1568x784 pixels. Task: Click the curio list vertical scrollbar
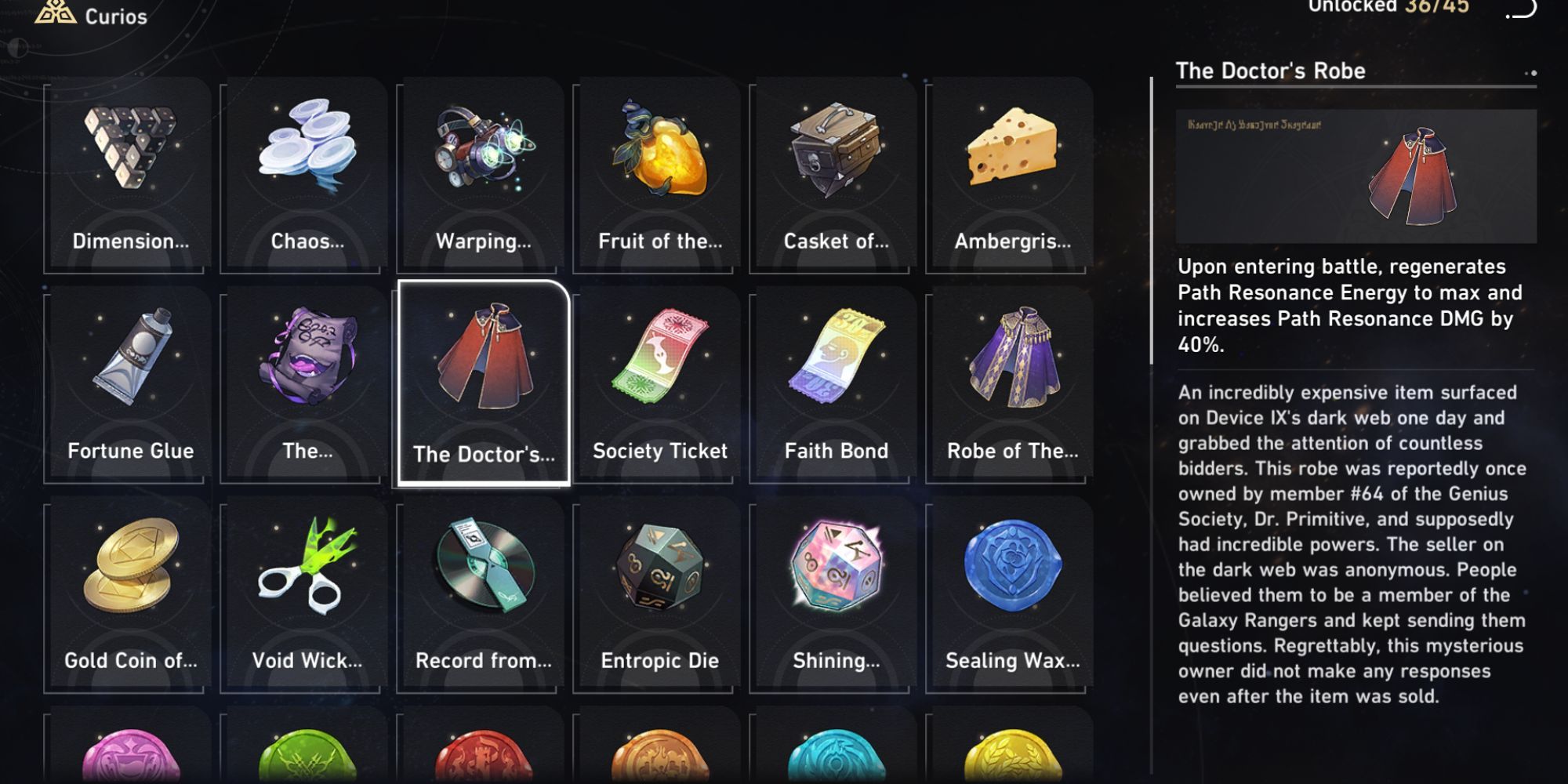pos(1152,220)
